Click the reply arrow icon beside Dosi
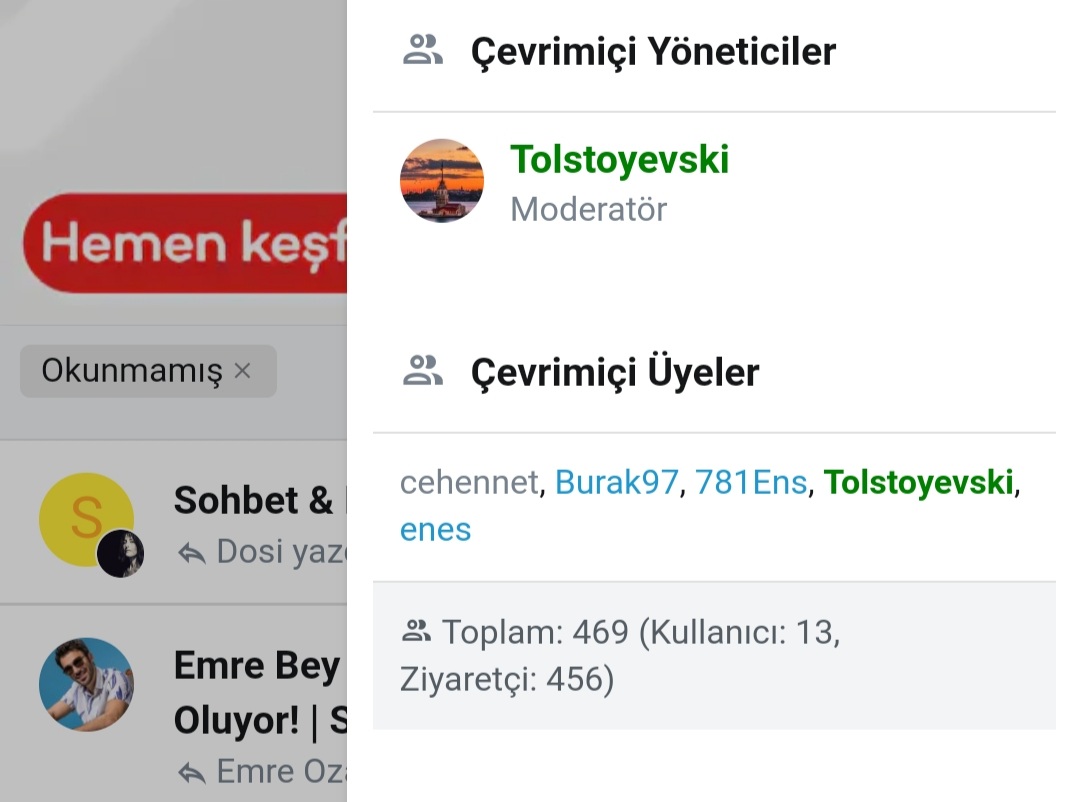Screen dimensions: 1080x802 pos(191,553)
